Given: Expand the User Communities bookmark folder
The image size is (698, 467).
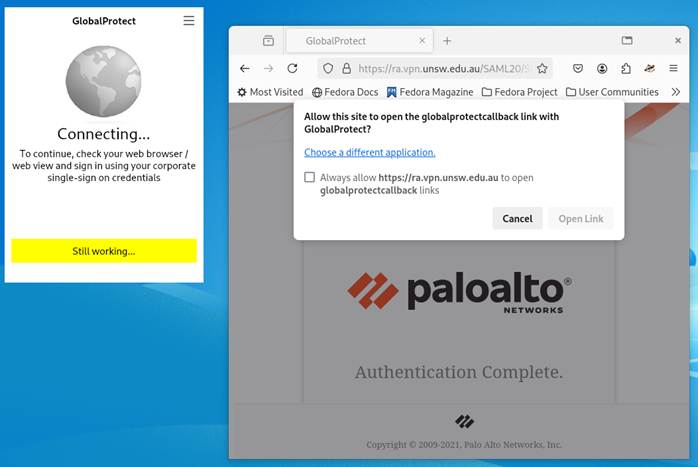Looking at the screenshot, I should 612,92.
